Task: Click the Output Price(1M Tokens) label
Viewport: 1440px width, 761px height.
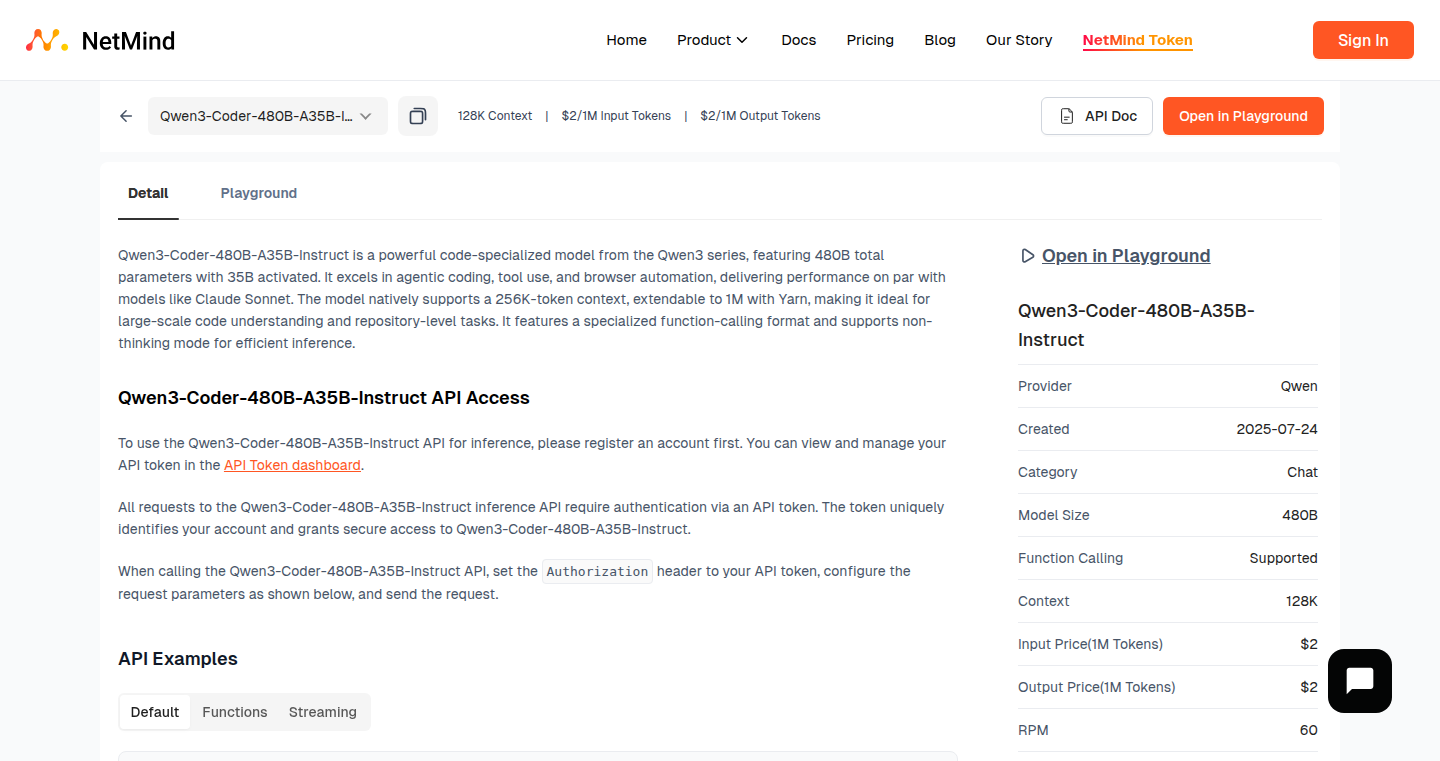Action: coord(1097,687)
